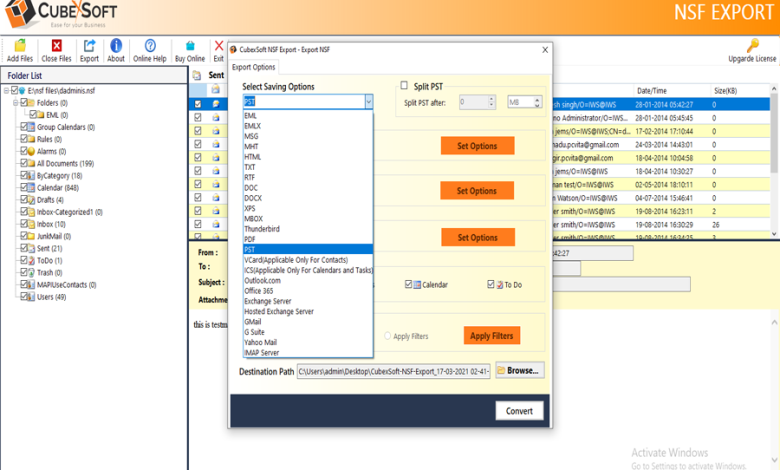780x470 pixels.
Task: Collapse the dadminis.nsf root tree node
Action: pos(6,91)
